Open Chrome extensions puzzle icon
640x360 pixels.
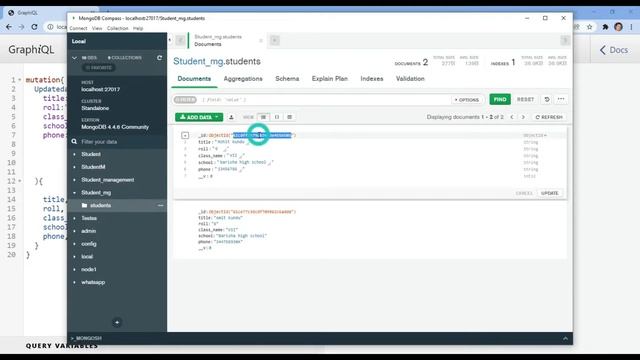click(605, 27)
